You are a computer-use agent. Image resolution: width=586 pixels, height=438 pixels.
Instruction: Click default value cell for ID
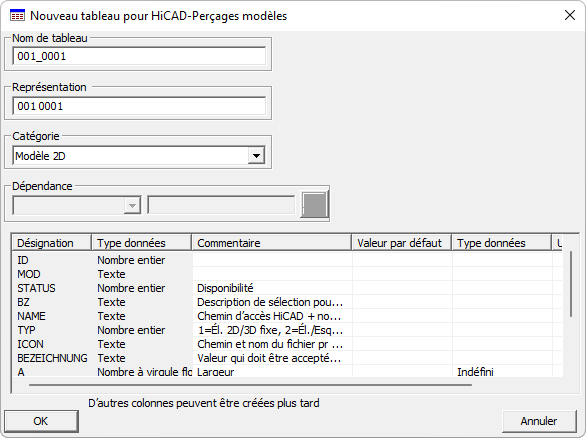402,260
